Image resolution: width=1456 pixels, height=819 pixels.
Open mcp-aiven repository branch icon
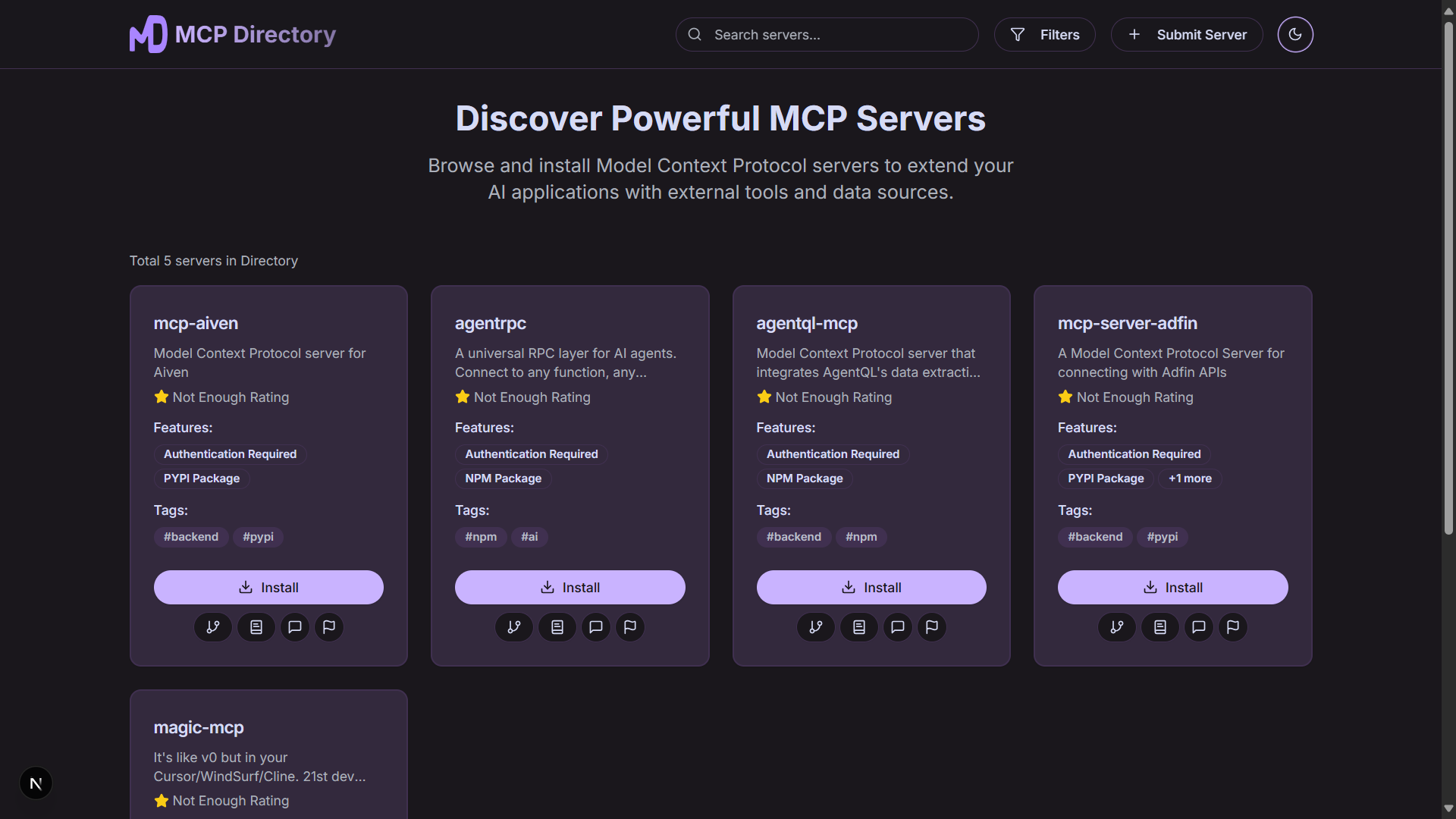pyautogui.click(x=213, y=627)
